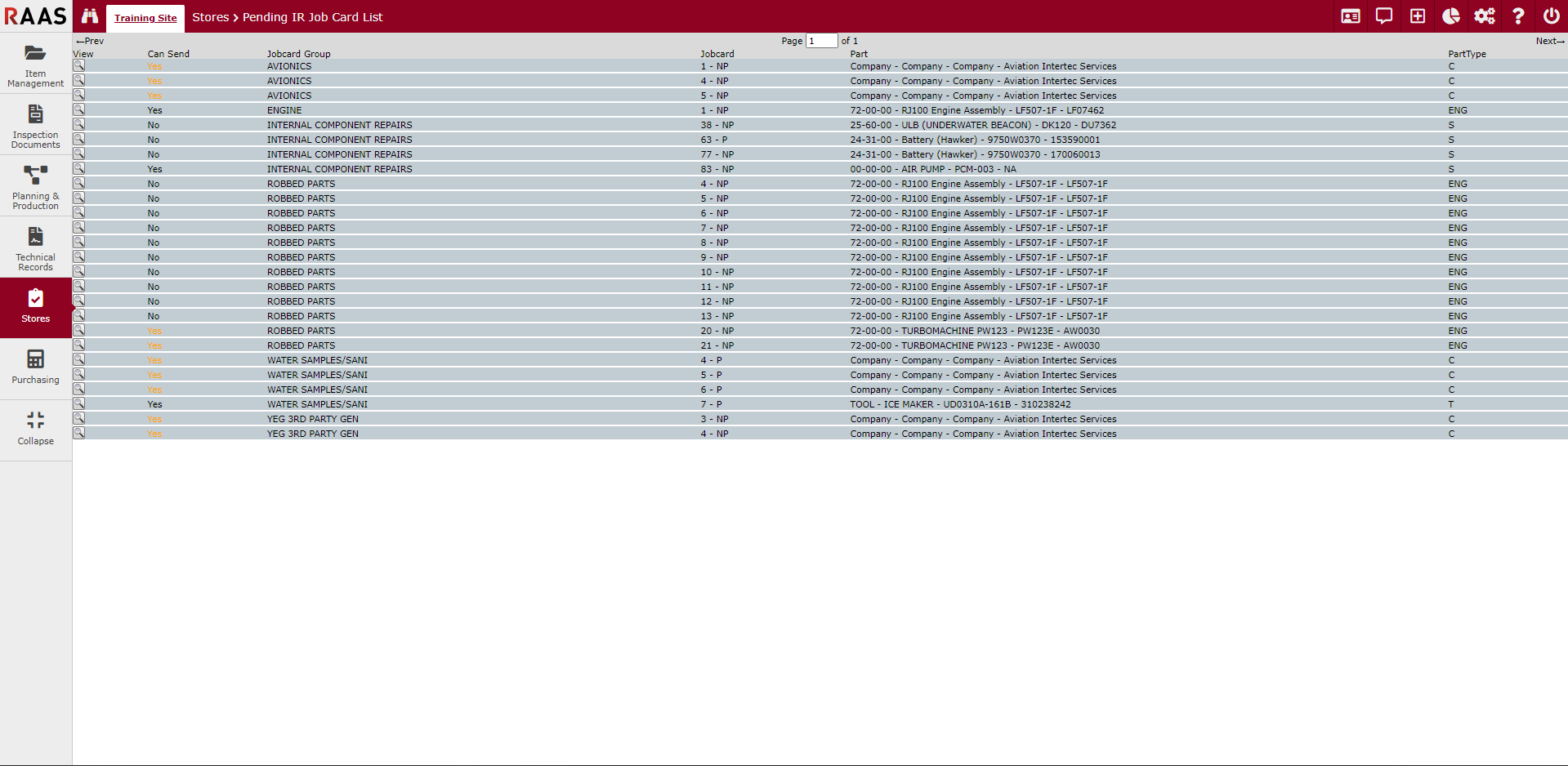Open the ID card profile icon
1568x766 pixels.
[1351, 16]
